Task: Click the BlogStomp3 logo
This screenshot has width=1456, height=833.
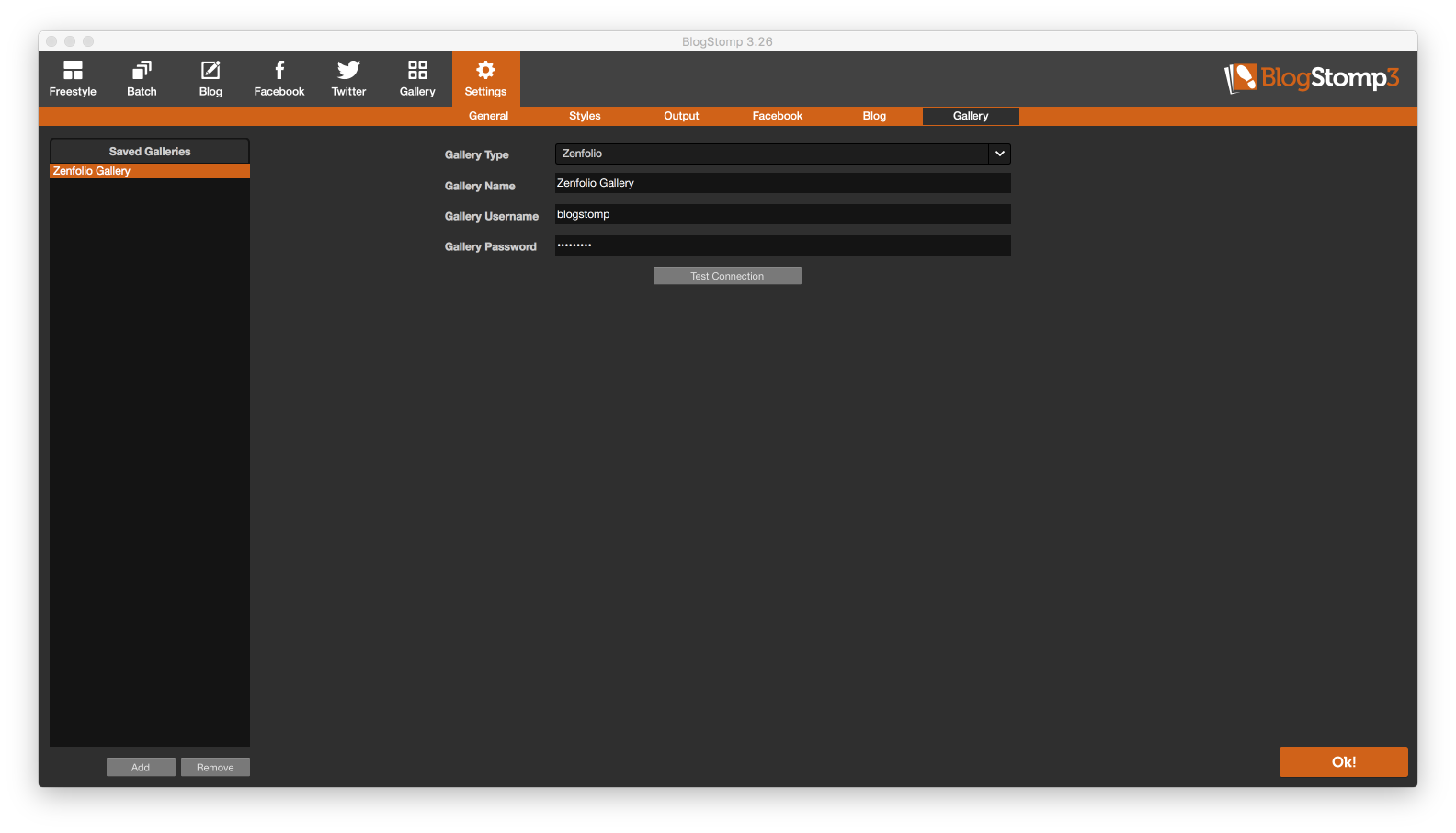Action: 1312,78
